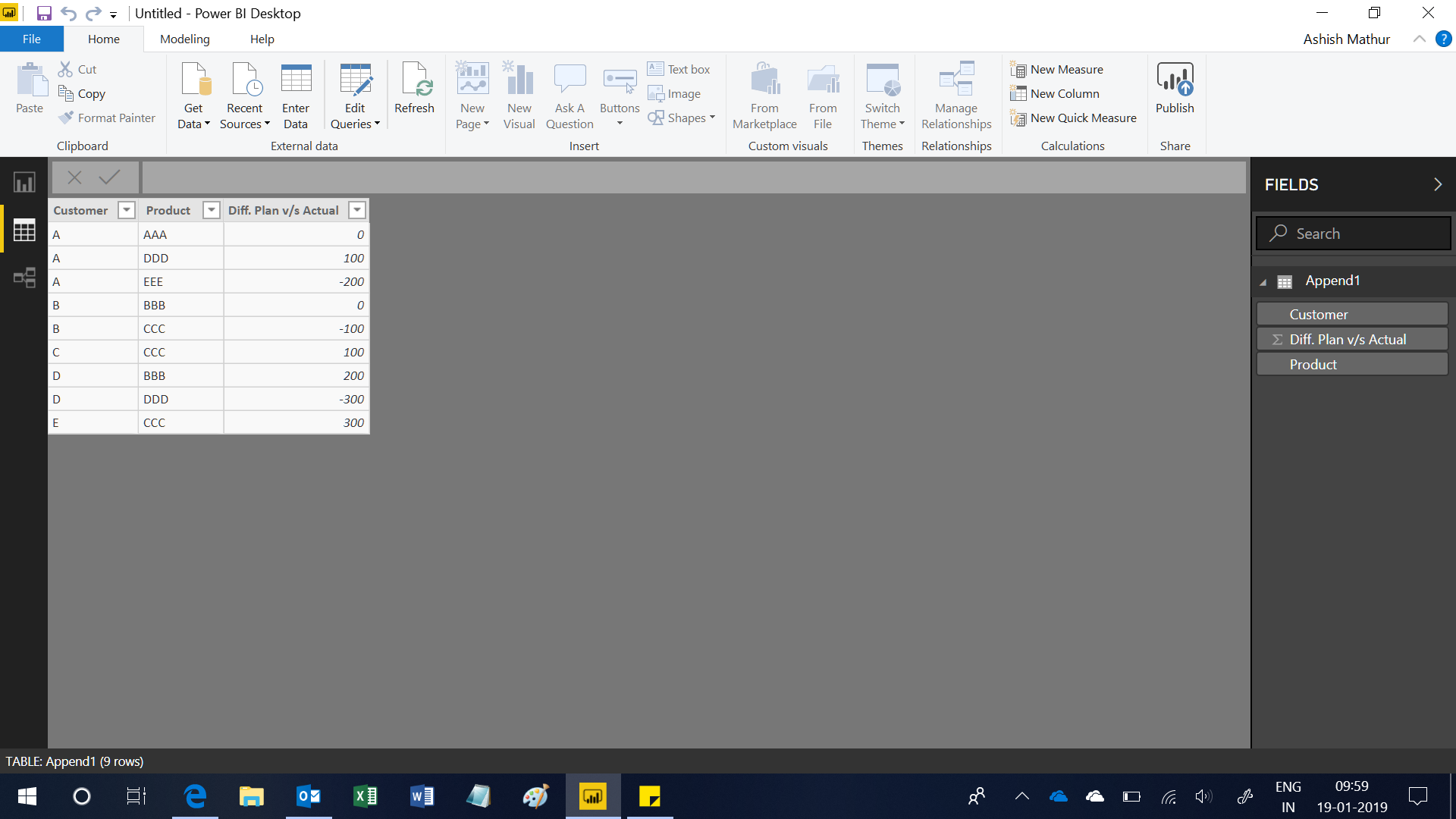Switch to Model view in sidebar

(24, 278)
